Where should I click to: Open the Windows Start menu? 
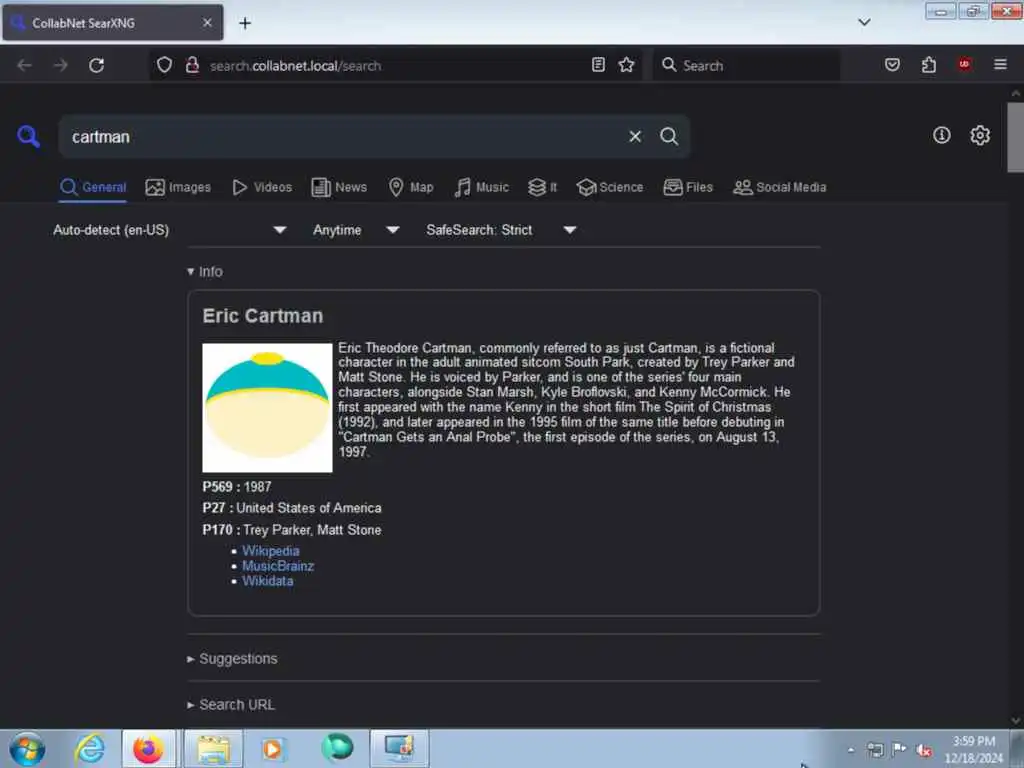coord(27,749)
